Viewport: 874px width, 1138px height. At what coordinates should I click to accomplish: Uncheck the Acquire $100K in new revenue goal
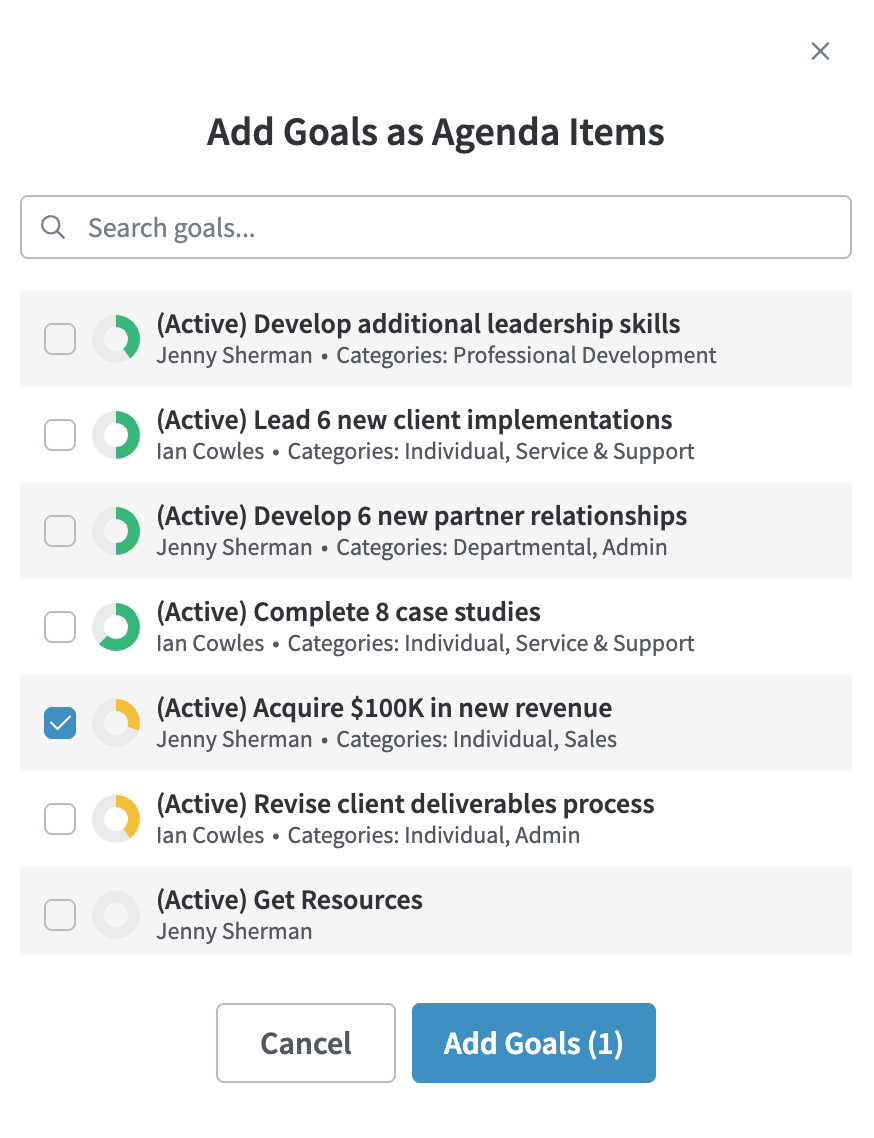(x=60, y=724)
